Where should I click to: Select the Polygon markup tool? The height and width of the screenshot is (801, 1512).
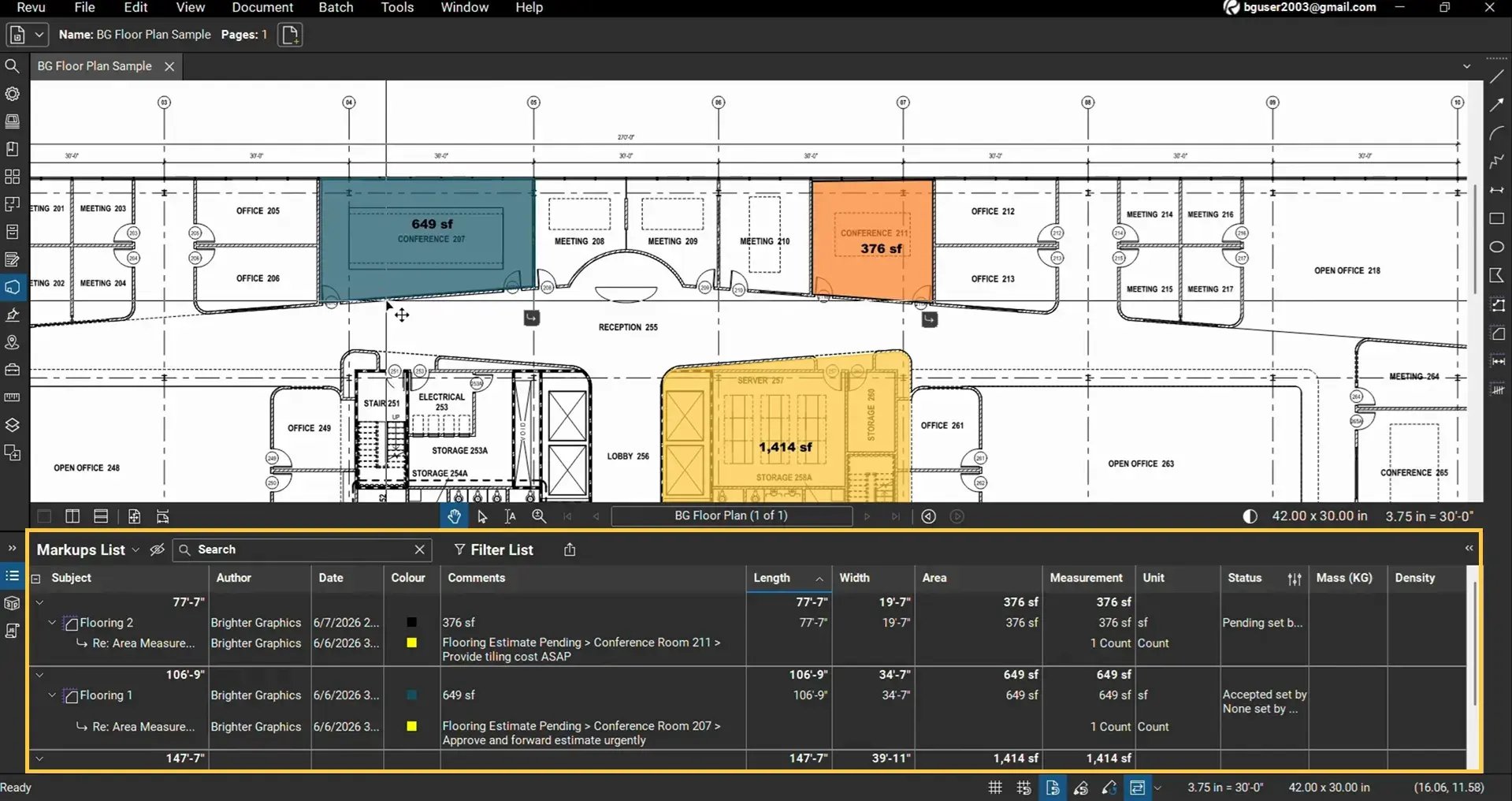pos(1497,275)
